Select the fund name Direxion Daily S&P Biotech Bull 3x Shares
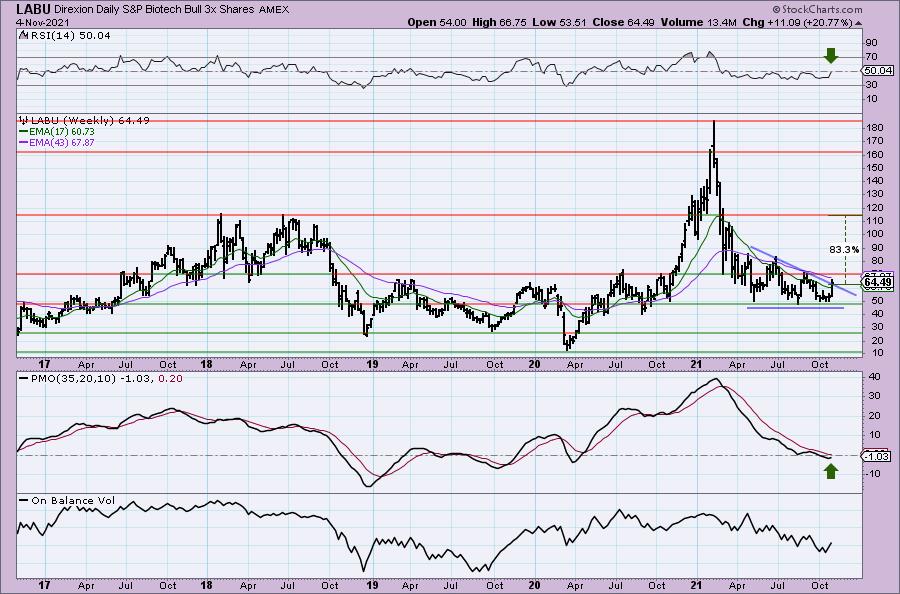The height and width of the screenshot is (594, 900). [155, 10]
